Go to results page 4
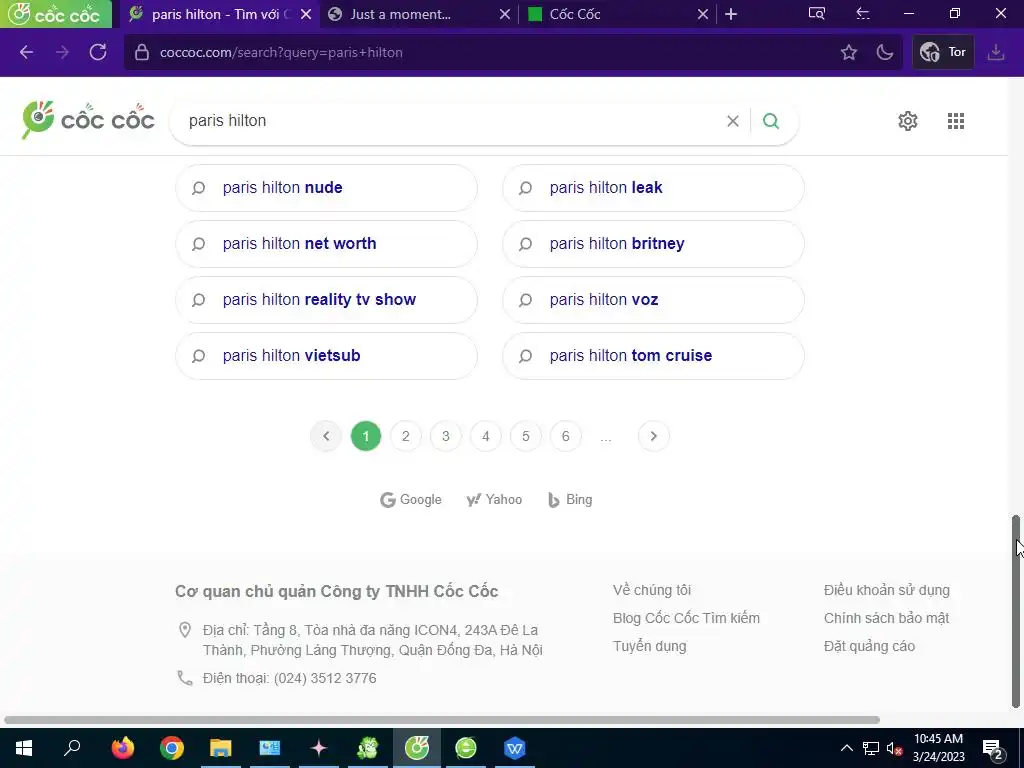The width and height of the screenshot is (1024, 768). [x=485, y=436]
